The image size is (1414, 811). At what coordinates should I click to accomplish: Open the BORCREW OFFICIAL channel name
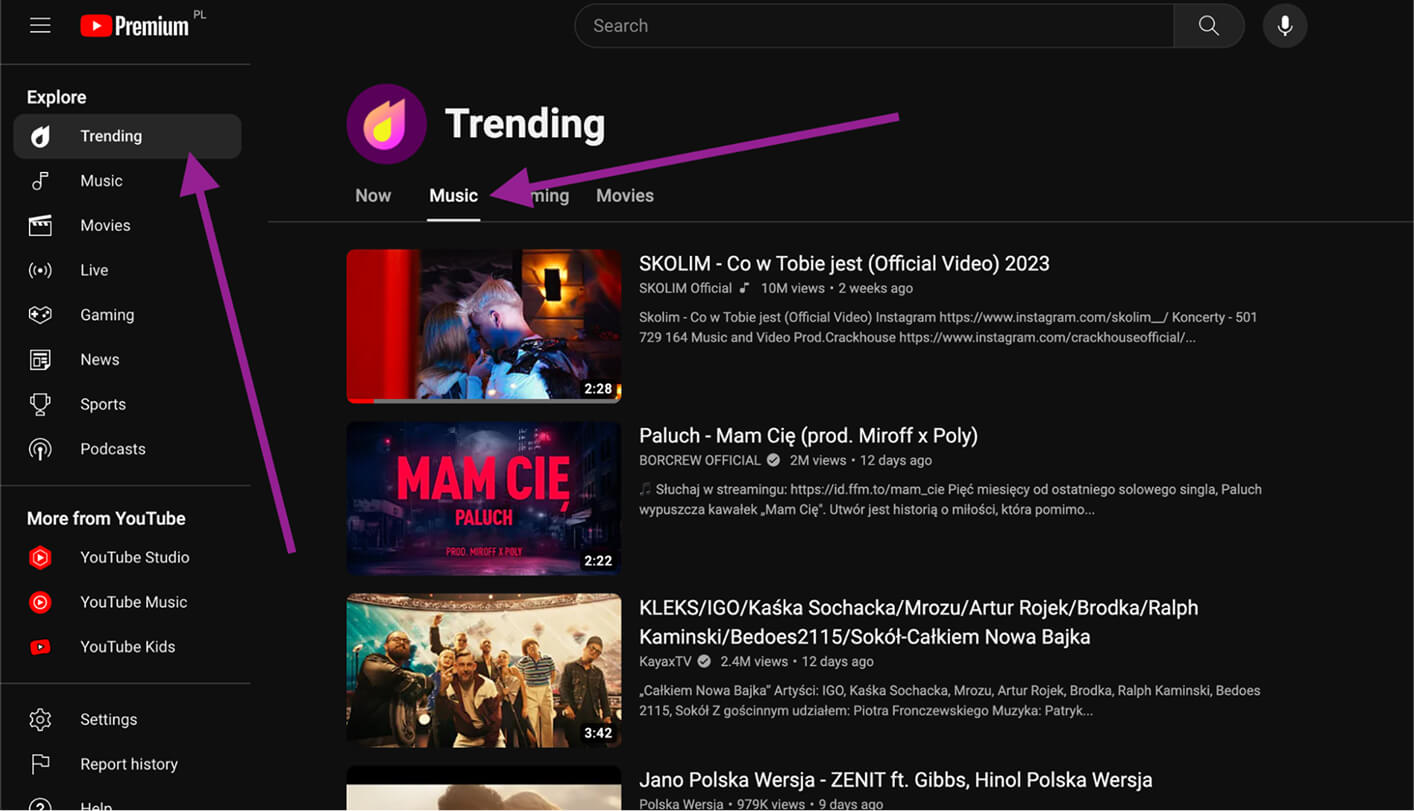(700, 461)
